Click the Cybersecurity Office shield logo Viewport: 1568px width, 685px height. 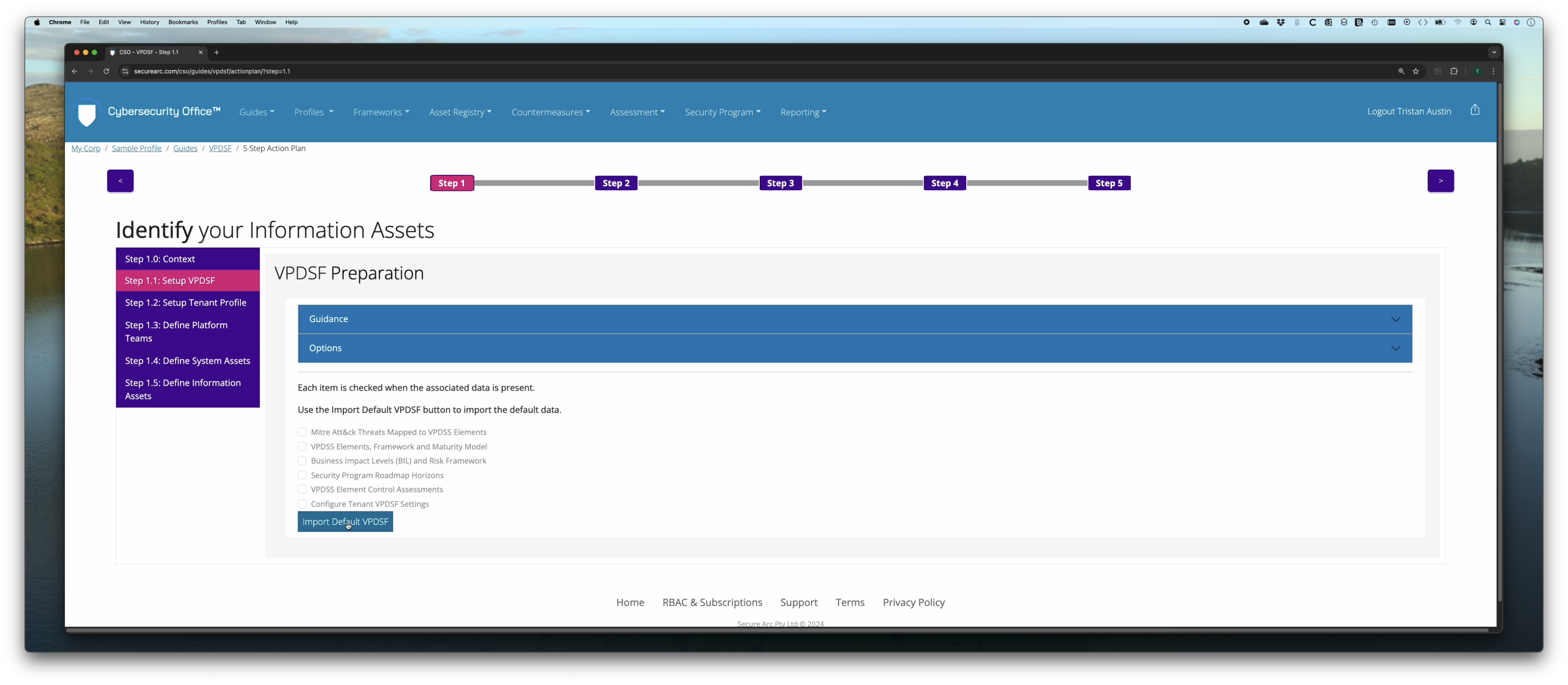87,113
